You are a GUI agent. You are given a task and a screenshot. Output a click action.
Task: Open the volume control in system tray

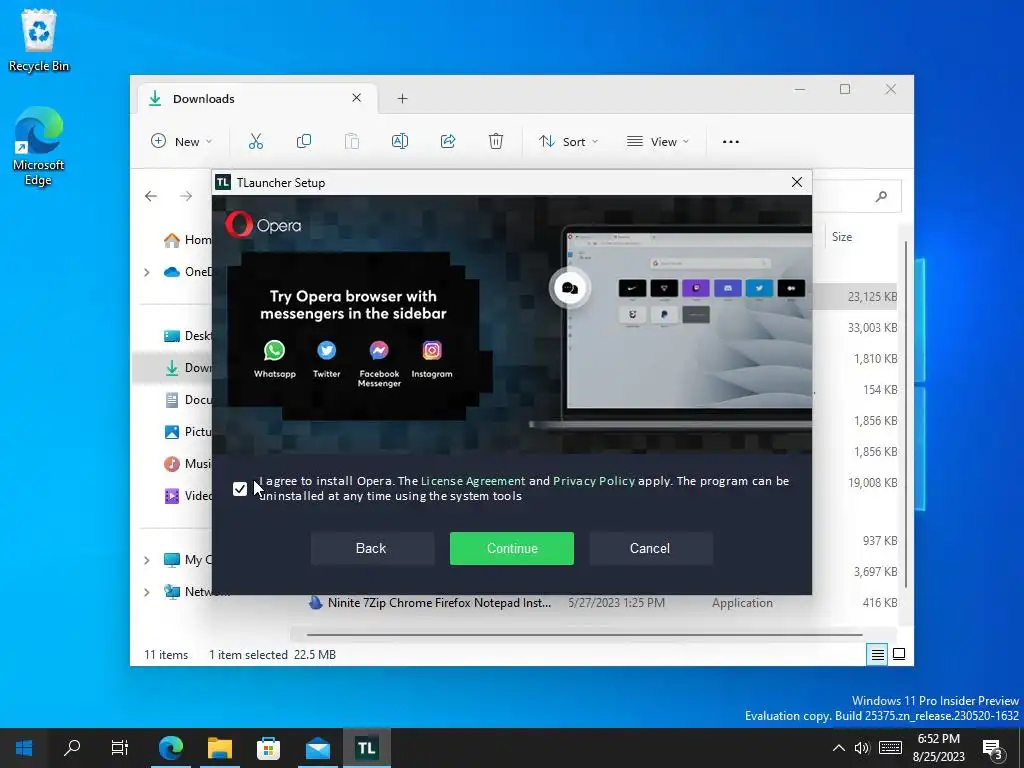862,748
